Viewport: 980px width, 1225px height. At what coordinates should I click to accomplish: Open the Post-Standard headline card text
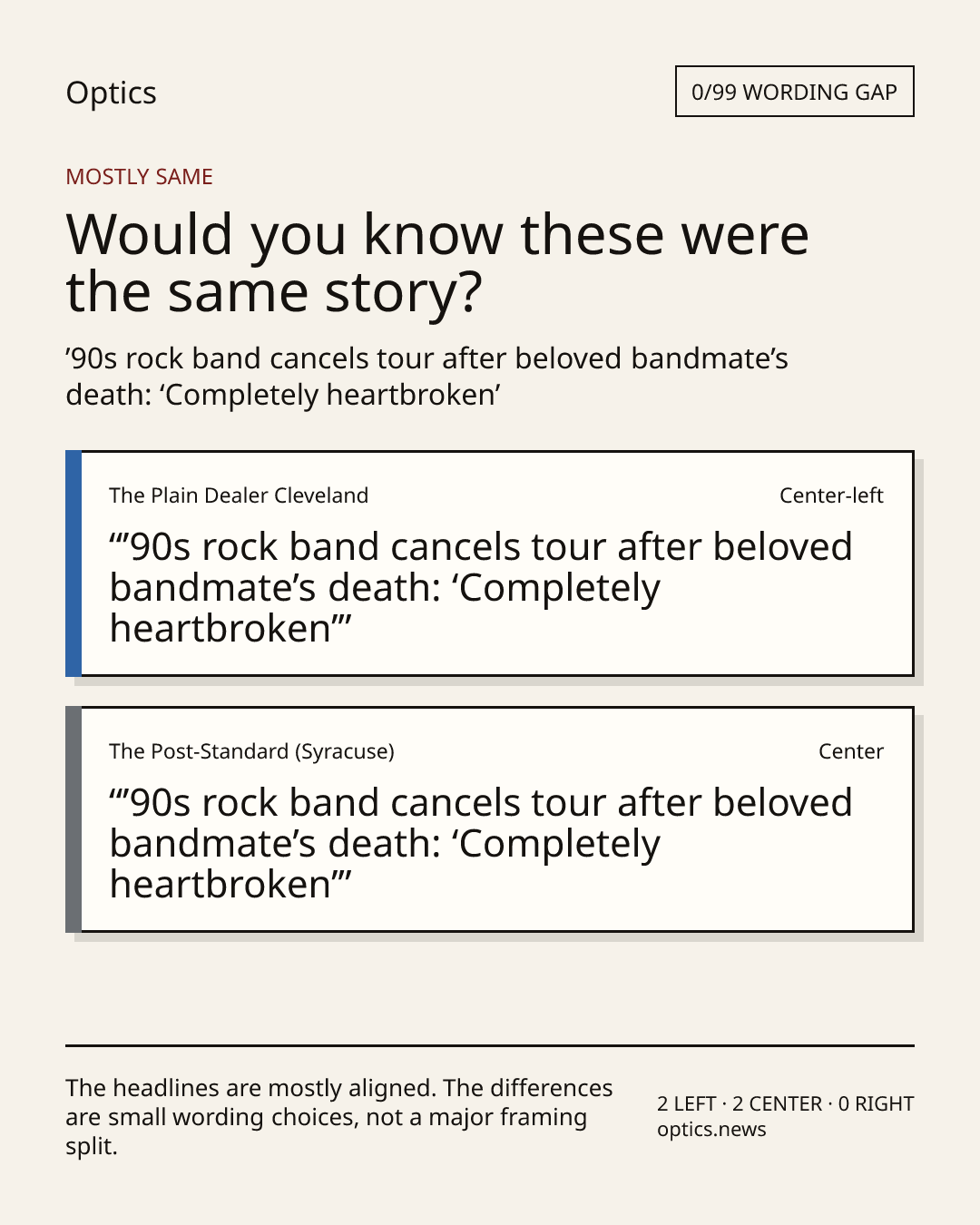(x=481, y=843)
